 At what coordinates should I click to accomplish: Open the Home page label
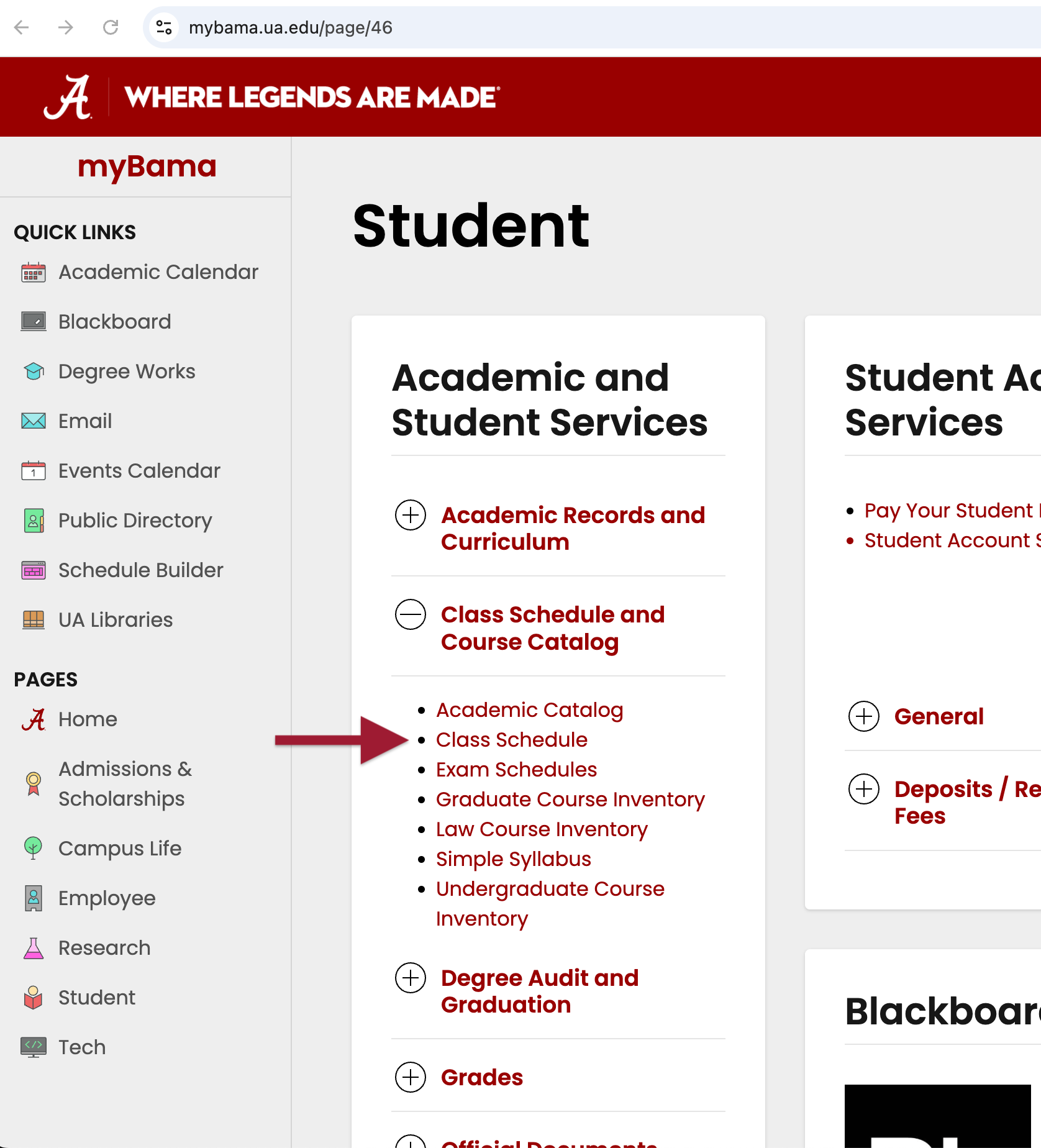(x=88, y=719)
